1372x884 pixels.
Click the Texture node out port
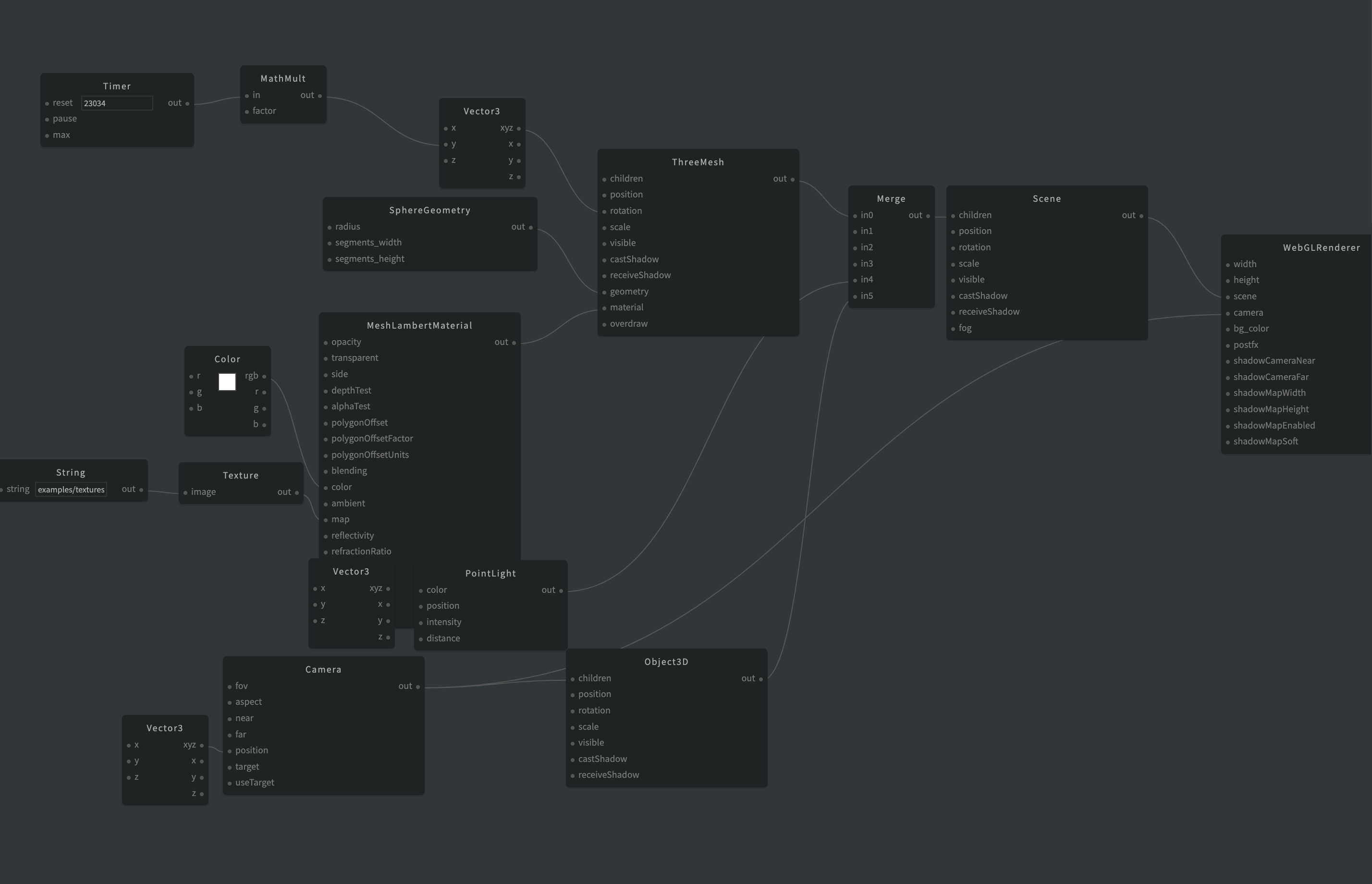click(x=297, y=492)
